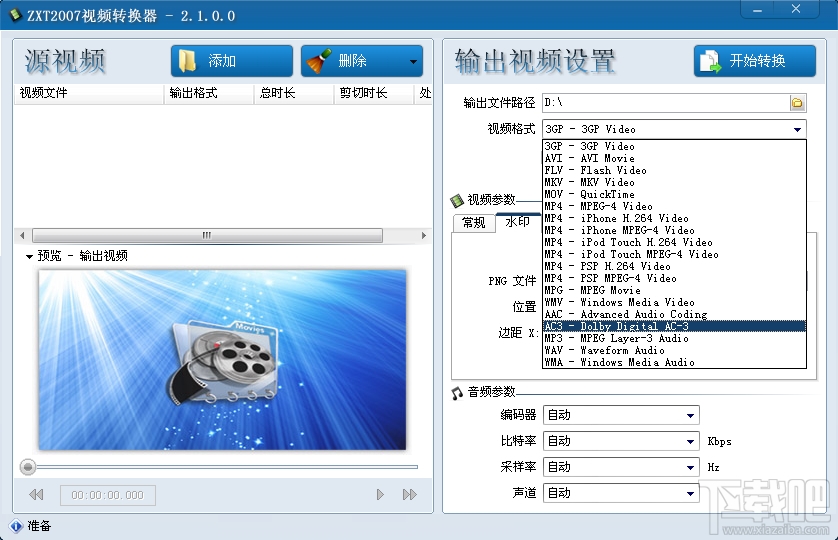838x540 pixels.
Task: Click the fast-forward playback button
Action: [409, 495]
